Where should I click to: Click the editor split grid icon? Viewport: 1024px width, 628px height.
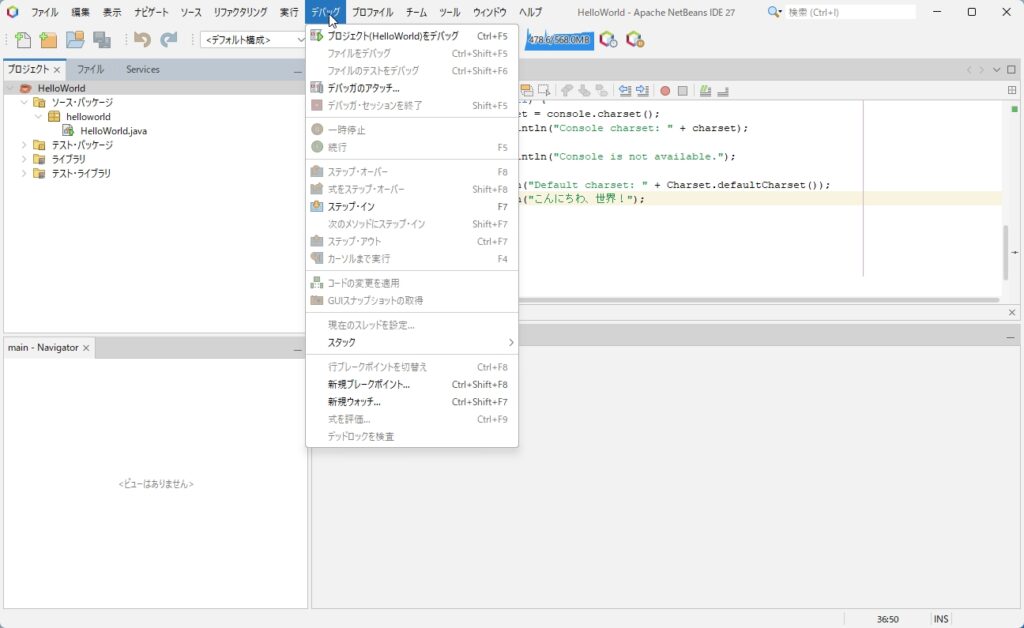[1011, 89]
